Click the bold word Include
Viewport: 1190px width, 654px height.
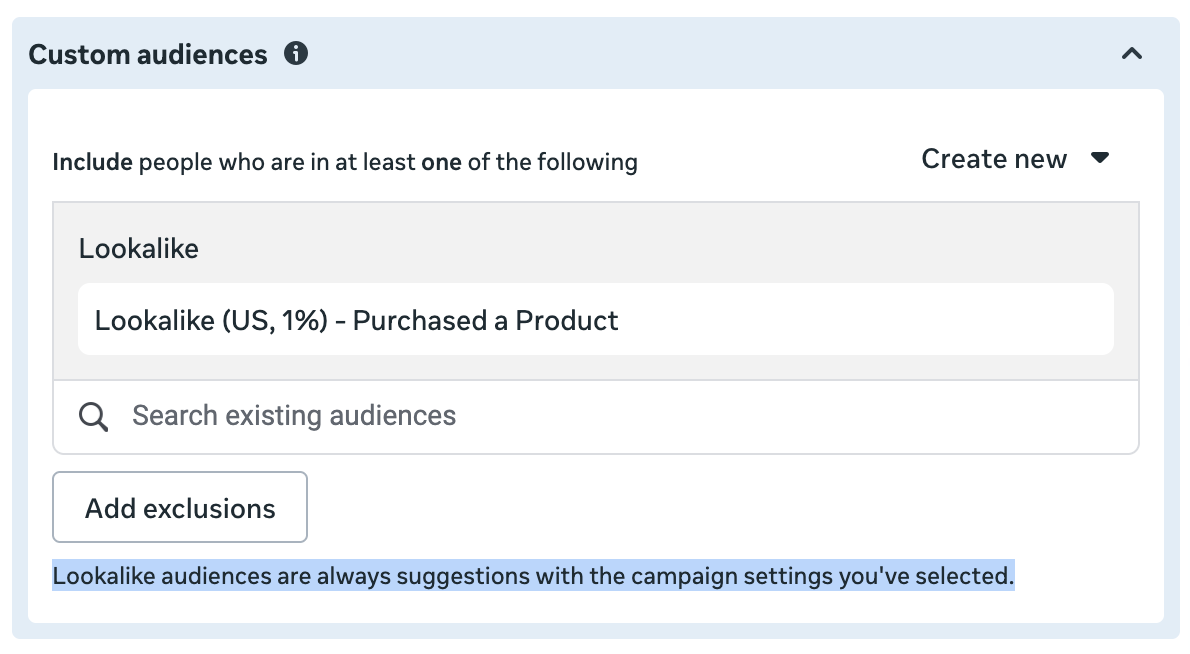pos(92,162)
